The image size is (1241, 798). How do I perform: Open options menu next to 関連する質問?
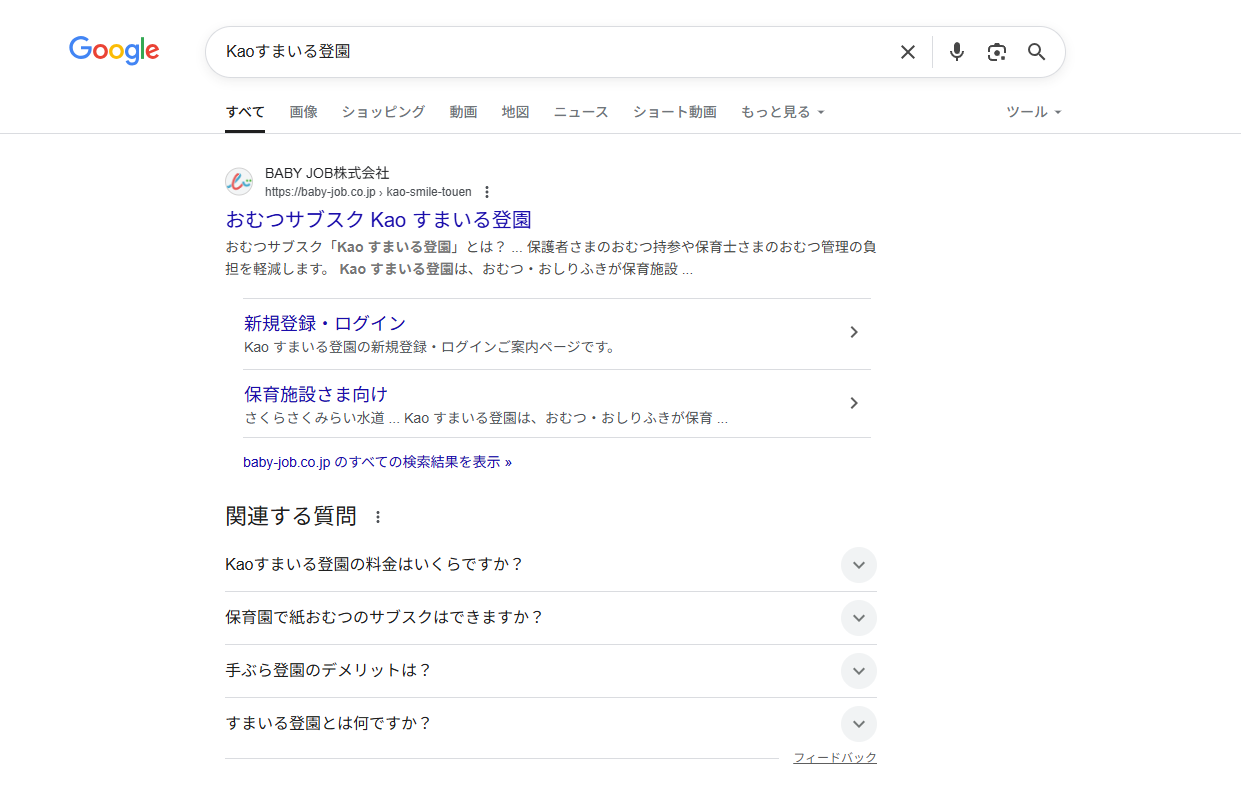[x=378, y=517]
